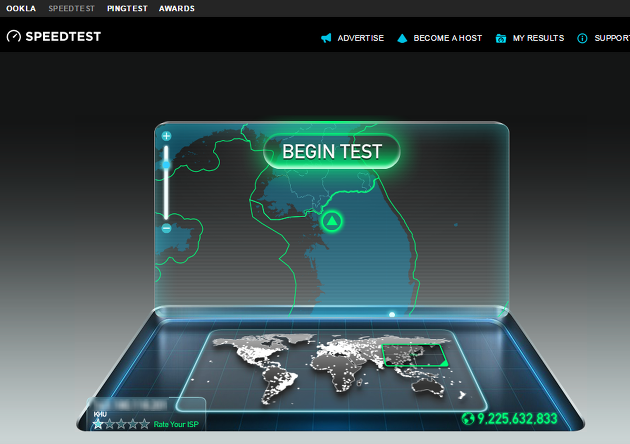Zoom out the map with minus icon
The image size is (630, 444).
(x=166, y=228)
